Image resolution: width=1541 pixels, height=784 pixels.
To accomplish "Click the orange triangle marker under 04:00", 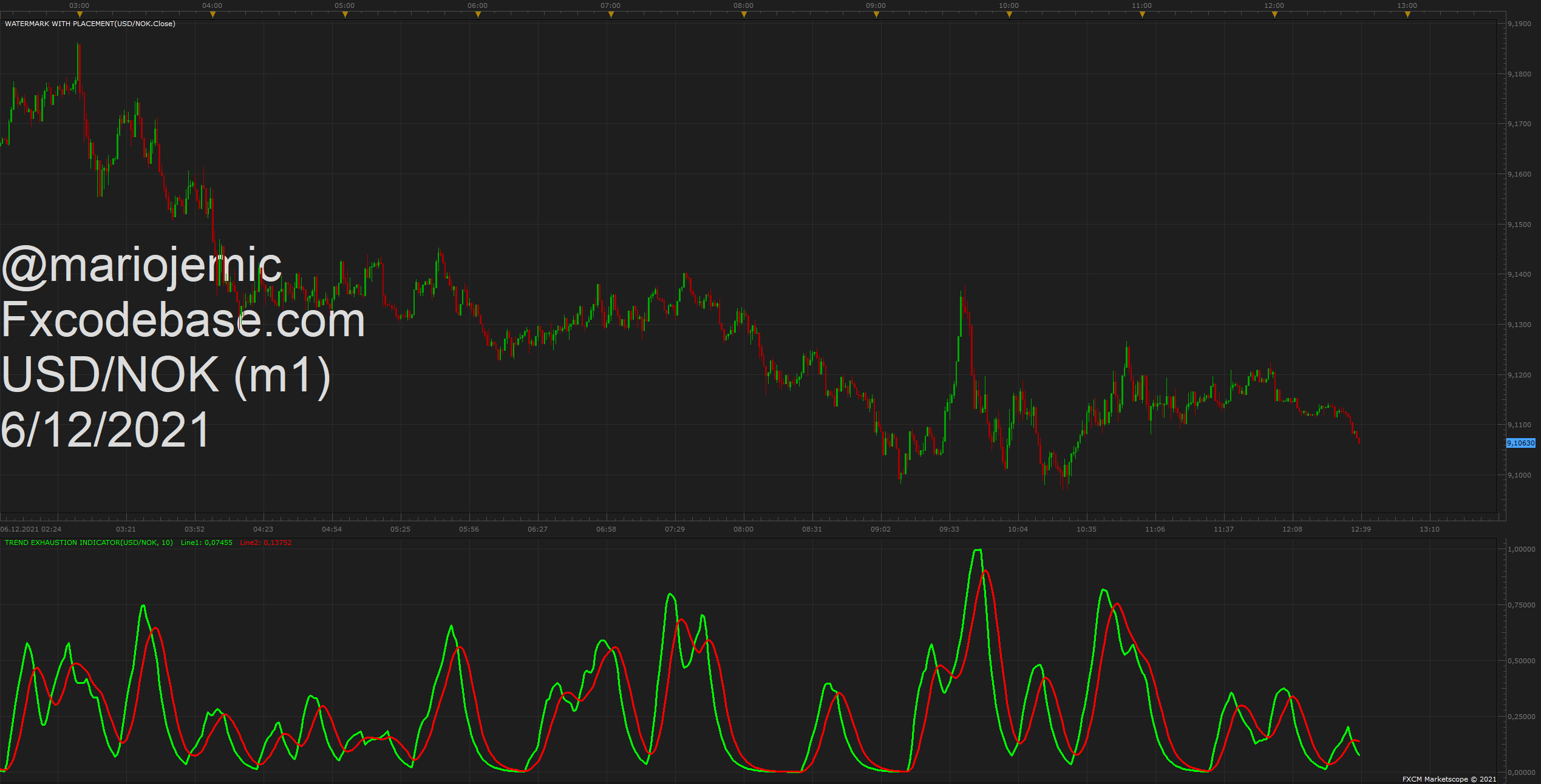I will pos(213,15).
